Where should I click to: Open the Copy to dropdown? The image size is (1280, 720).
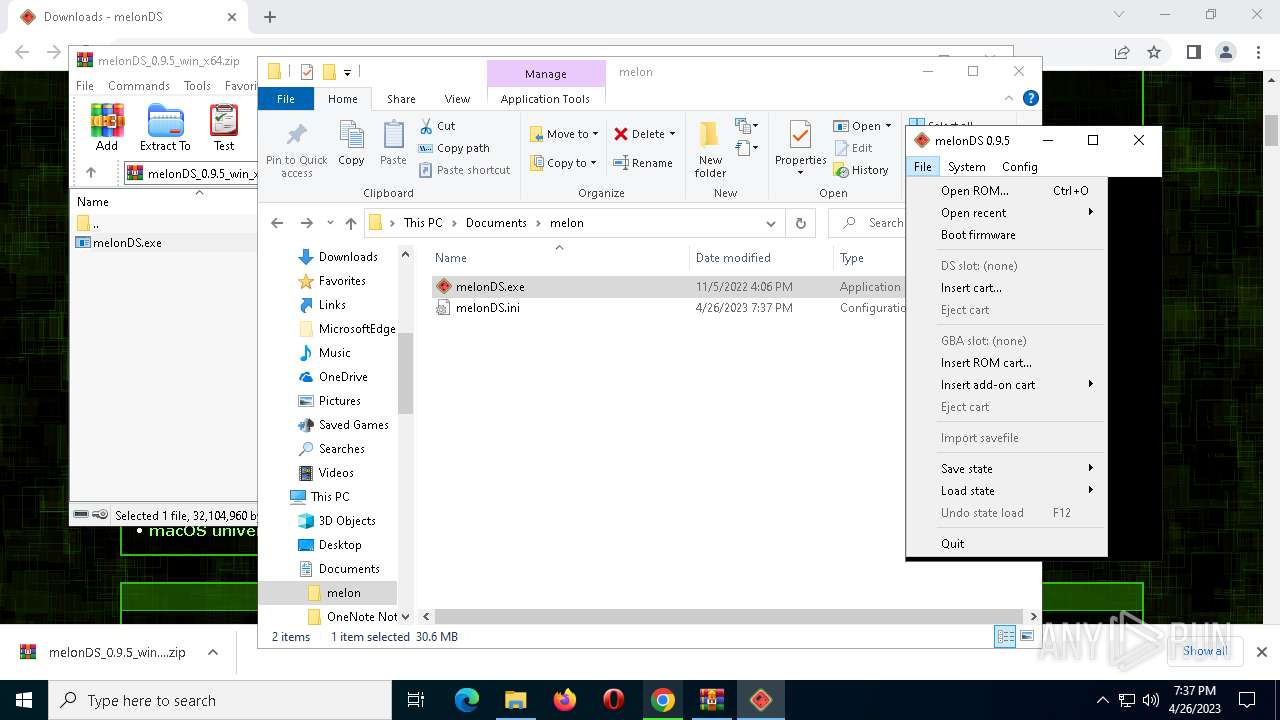click(x=563, y=163)
